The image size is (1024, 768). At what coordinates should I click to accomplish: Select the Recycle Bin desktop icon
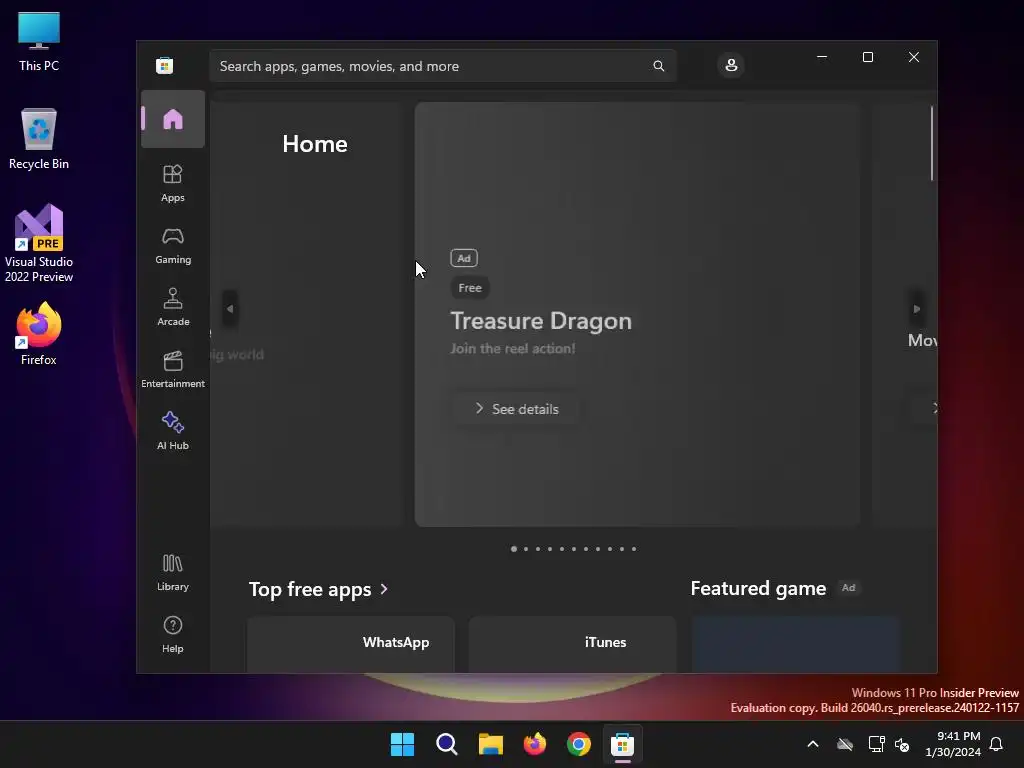tap(39, 139)
